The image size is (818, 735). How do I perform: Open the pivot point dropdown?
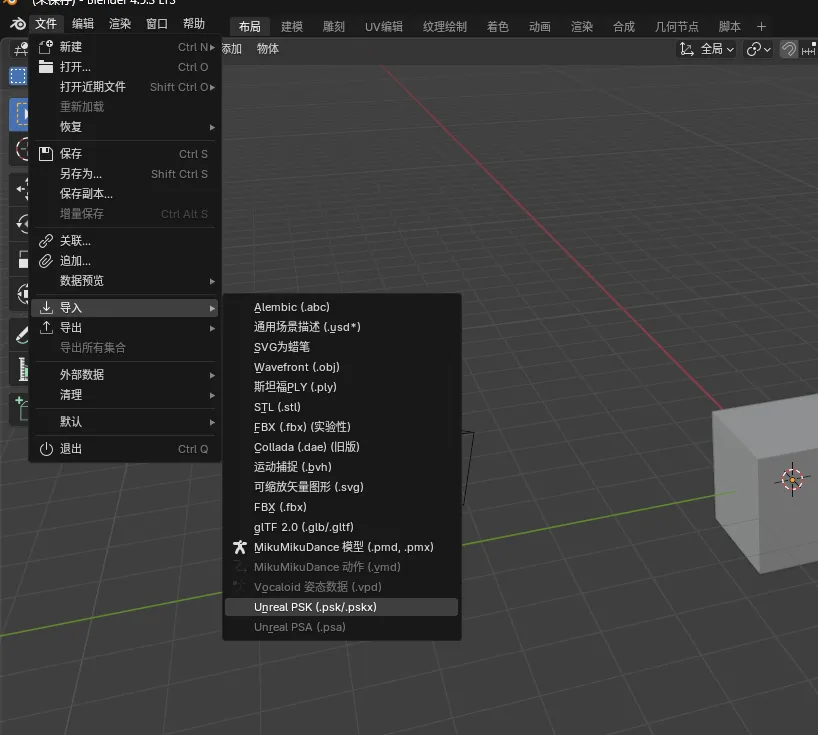pos(759,49)
